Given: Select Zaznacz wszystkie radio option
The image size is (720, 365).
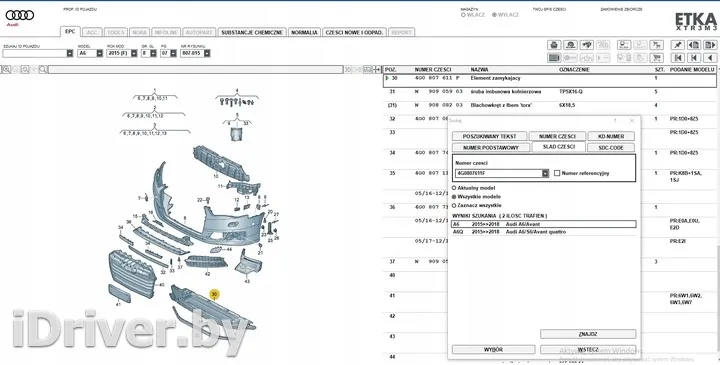Looking at the screenshot, I should pyautogui.click(x=454, y=205).
